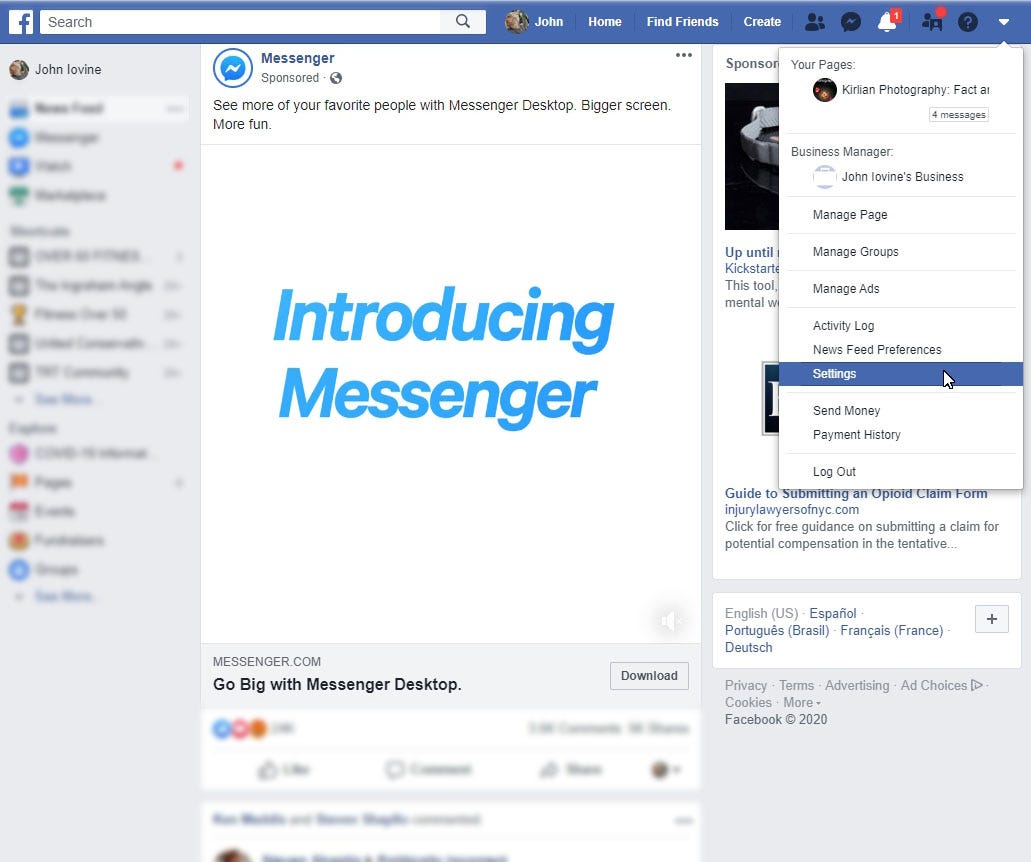Click Introducing Messenger video area

tap(450, 393)
